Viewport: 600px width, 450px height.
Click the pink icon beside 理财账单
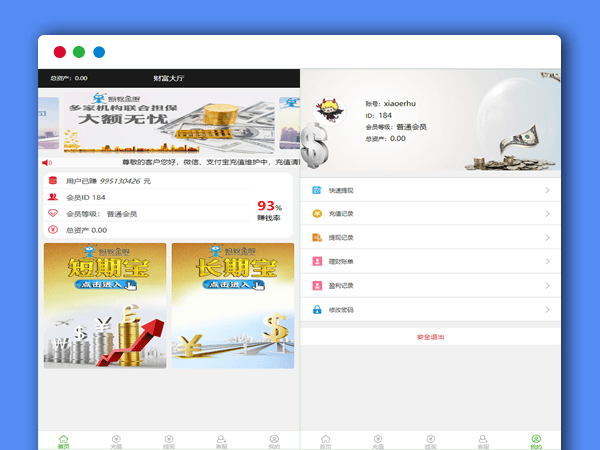[x=317, y=262]
